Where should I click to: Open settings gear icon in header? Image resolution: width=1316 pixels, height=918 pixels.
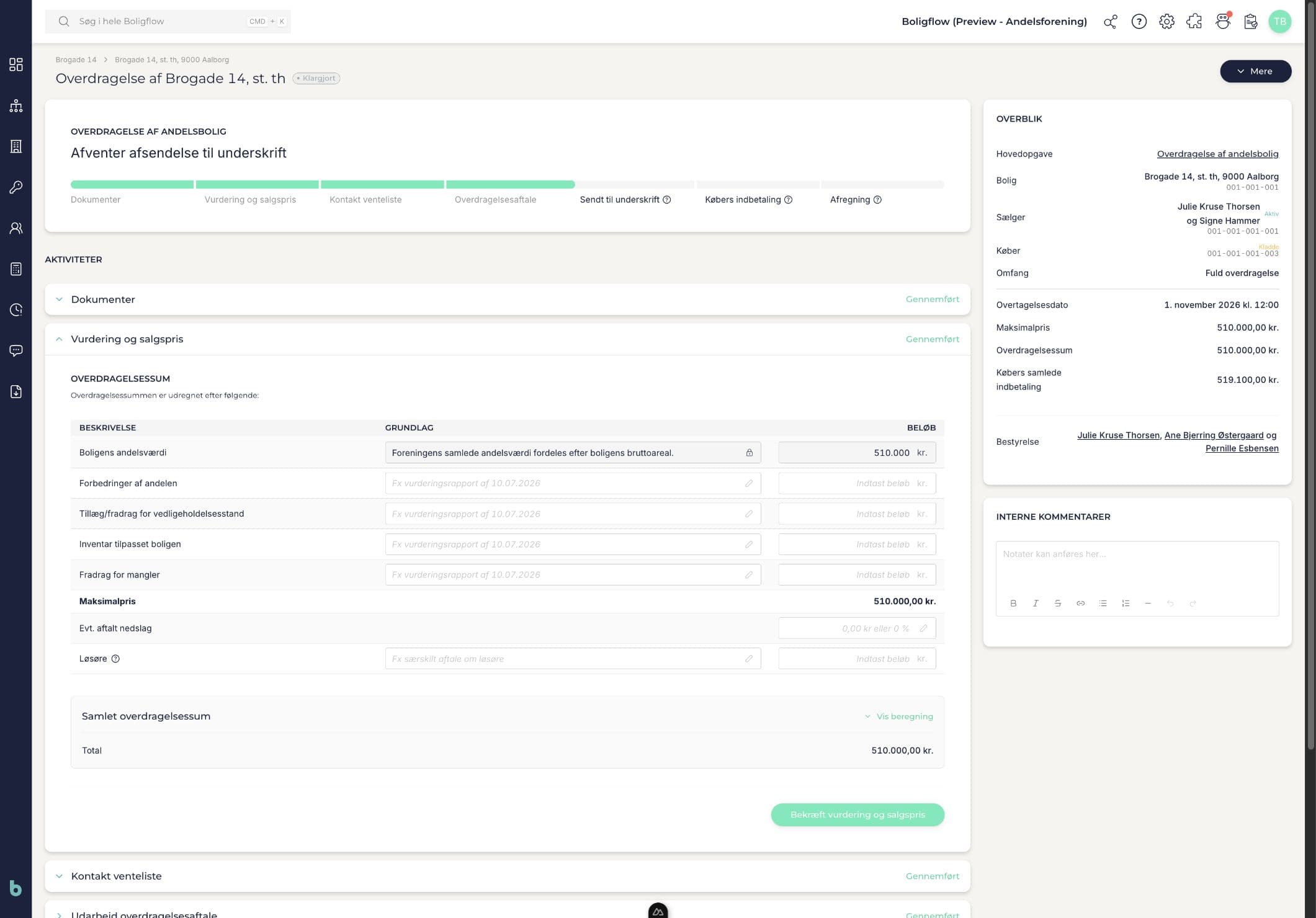[1166, 22]
